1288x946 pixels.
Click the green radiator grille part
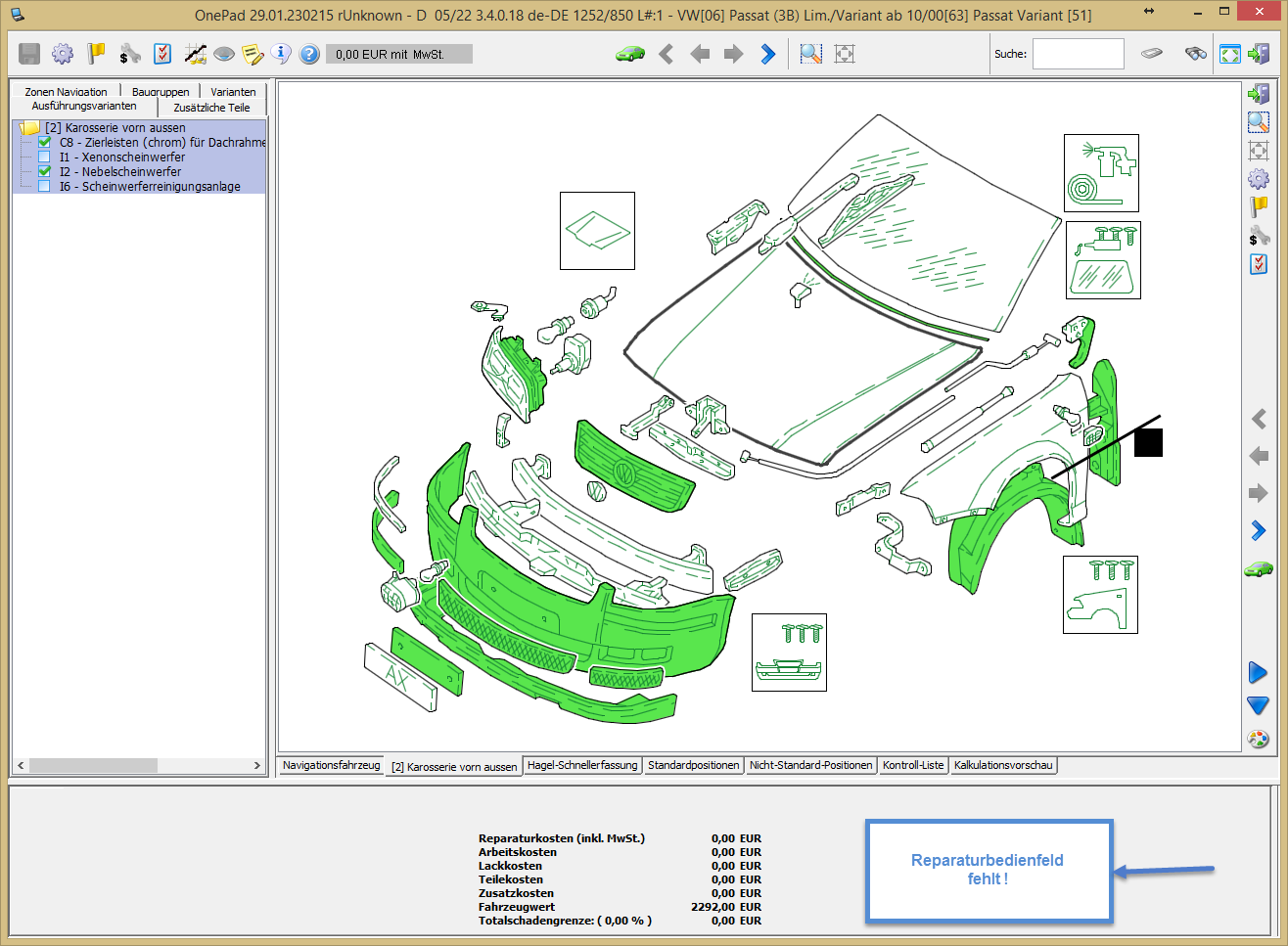(634, 467)
